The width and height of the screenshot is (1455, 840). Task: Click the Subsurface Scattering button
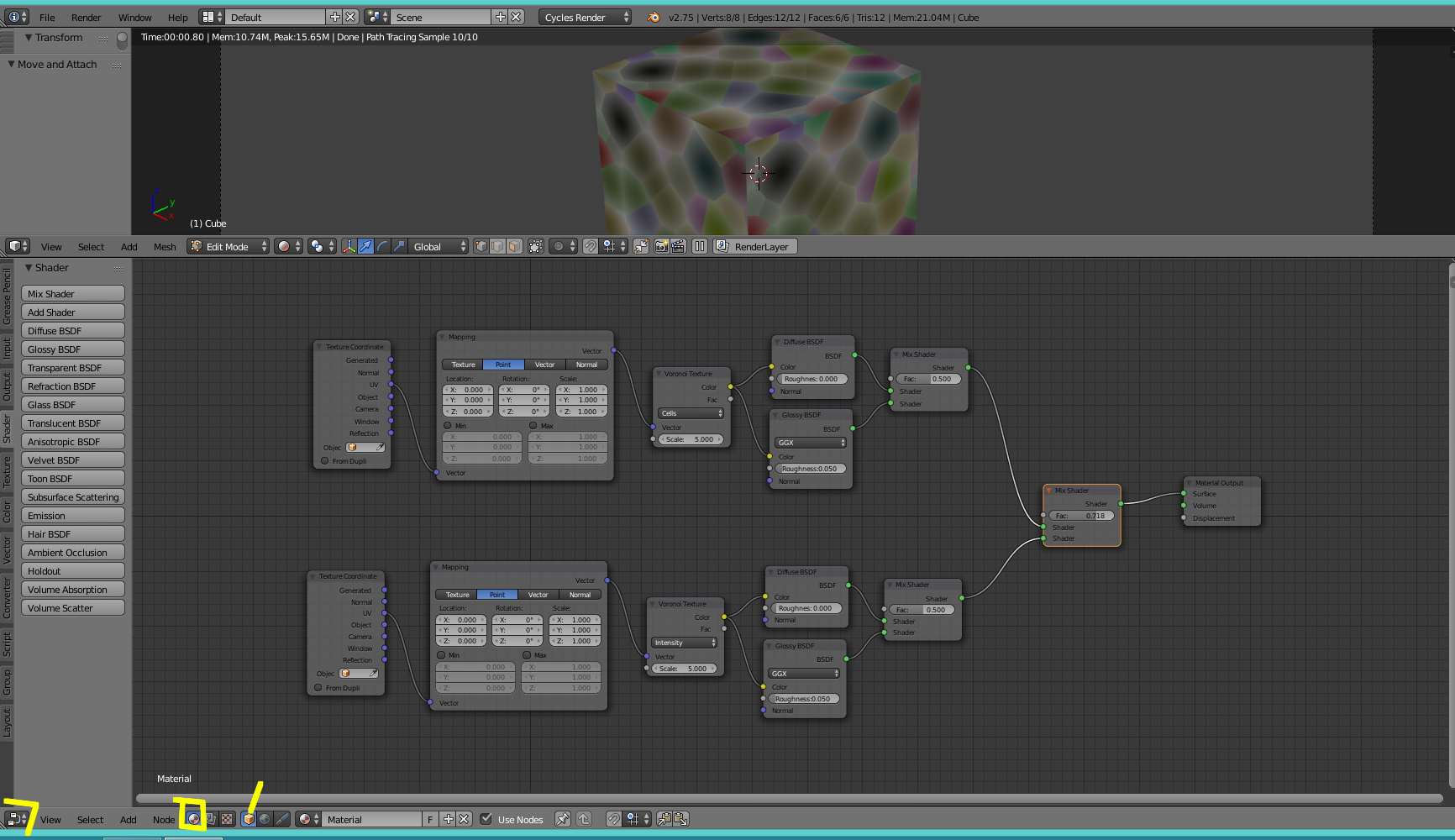73,497
